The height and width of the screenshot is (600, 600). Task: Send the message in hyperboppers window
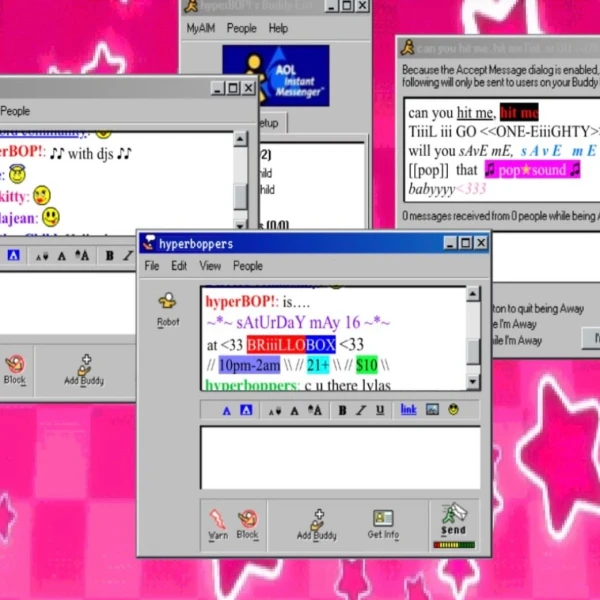point(454,520)
